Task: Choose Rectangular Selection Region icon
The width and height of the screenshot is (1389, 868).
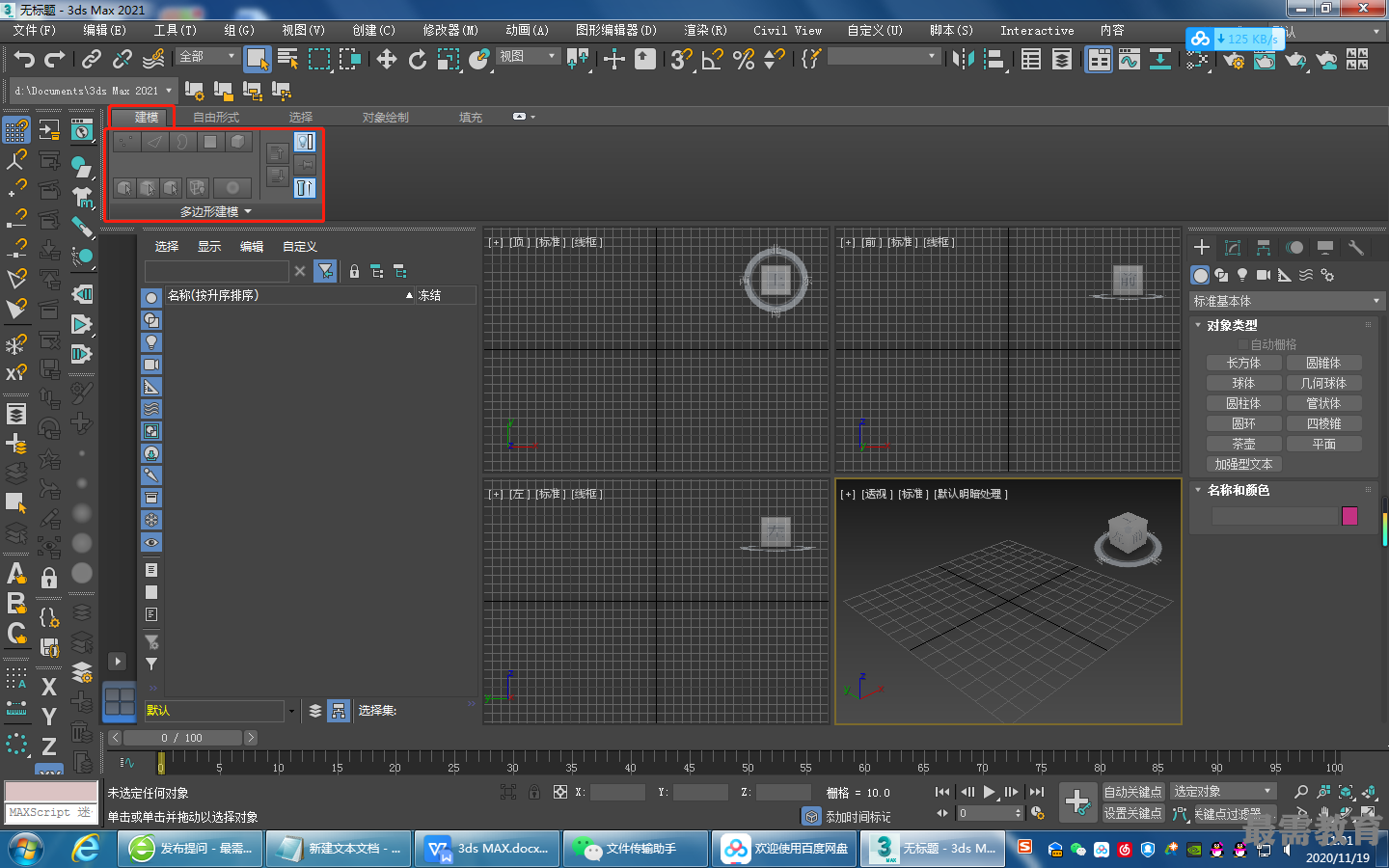Action: click(x=318, y=60)
